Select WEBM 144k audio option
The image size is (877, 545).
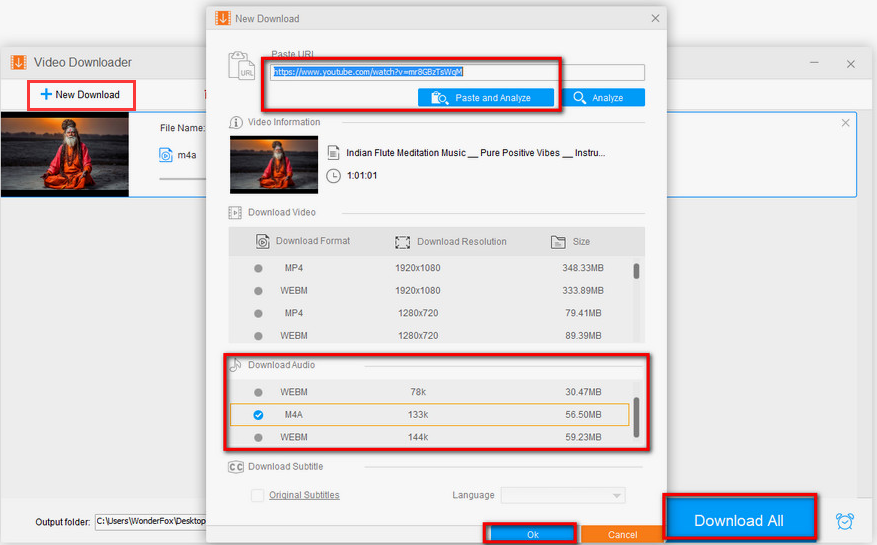tap(258, 437)
